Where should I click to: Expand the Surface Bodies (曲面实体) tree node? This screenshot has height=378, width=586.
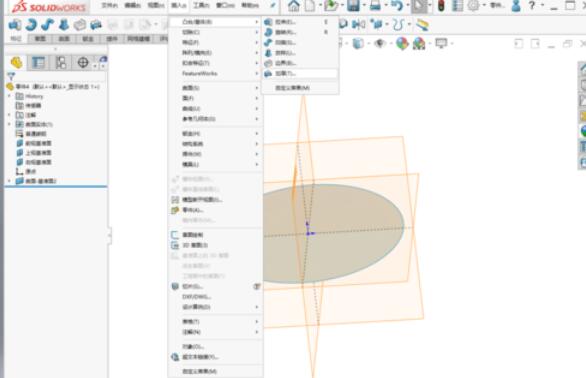point(10,124)
